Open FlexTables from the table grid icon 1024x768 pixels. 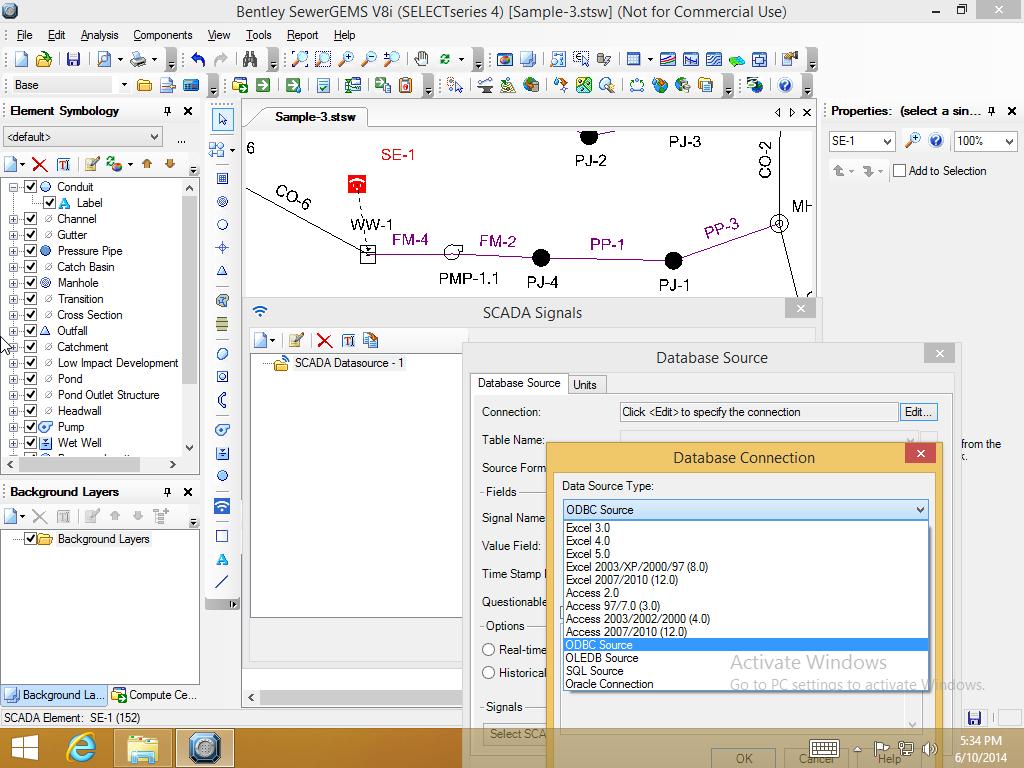[x=633, y=59]
